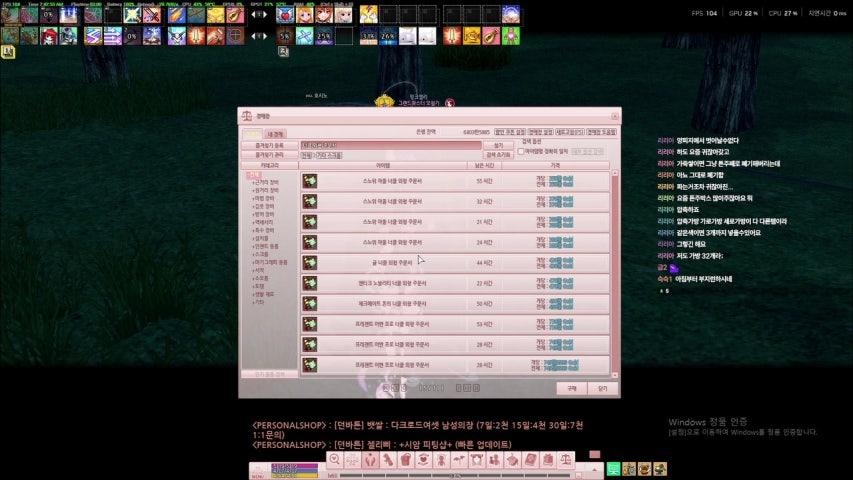This screenshot has width=853, height=480.
Task: Select the red-haired character icon in second hotbar row
Action: click(49, 36)
